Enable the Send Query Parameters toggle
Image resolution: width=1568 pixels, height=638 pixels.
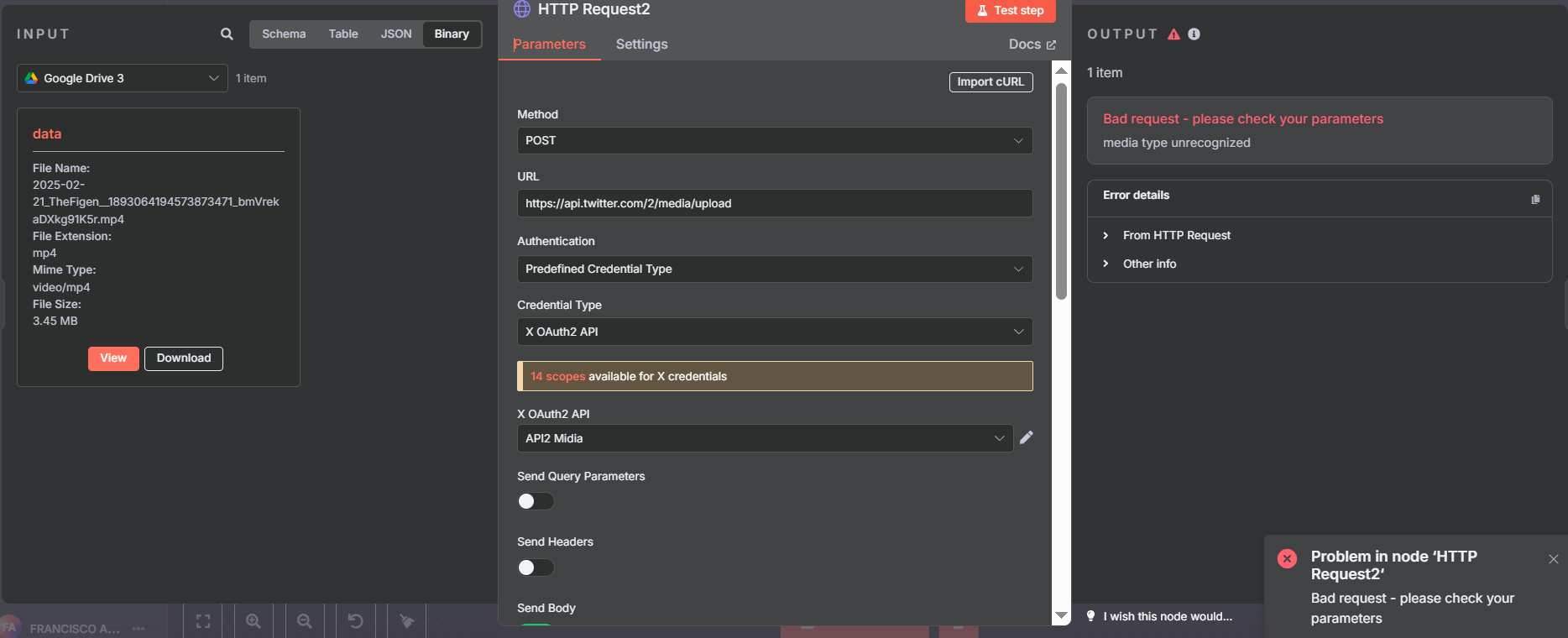(x=536, y=501)
